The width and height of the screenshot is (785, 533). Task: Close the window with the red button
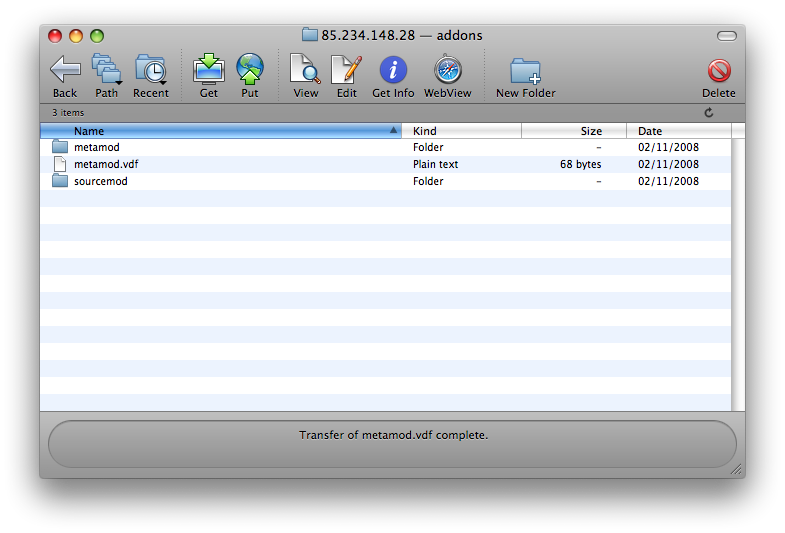click(55, 36)
